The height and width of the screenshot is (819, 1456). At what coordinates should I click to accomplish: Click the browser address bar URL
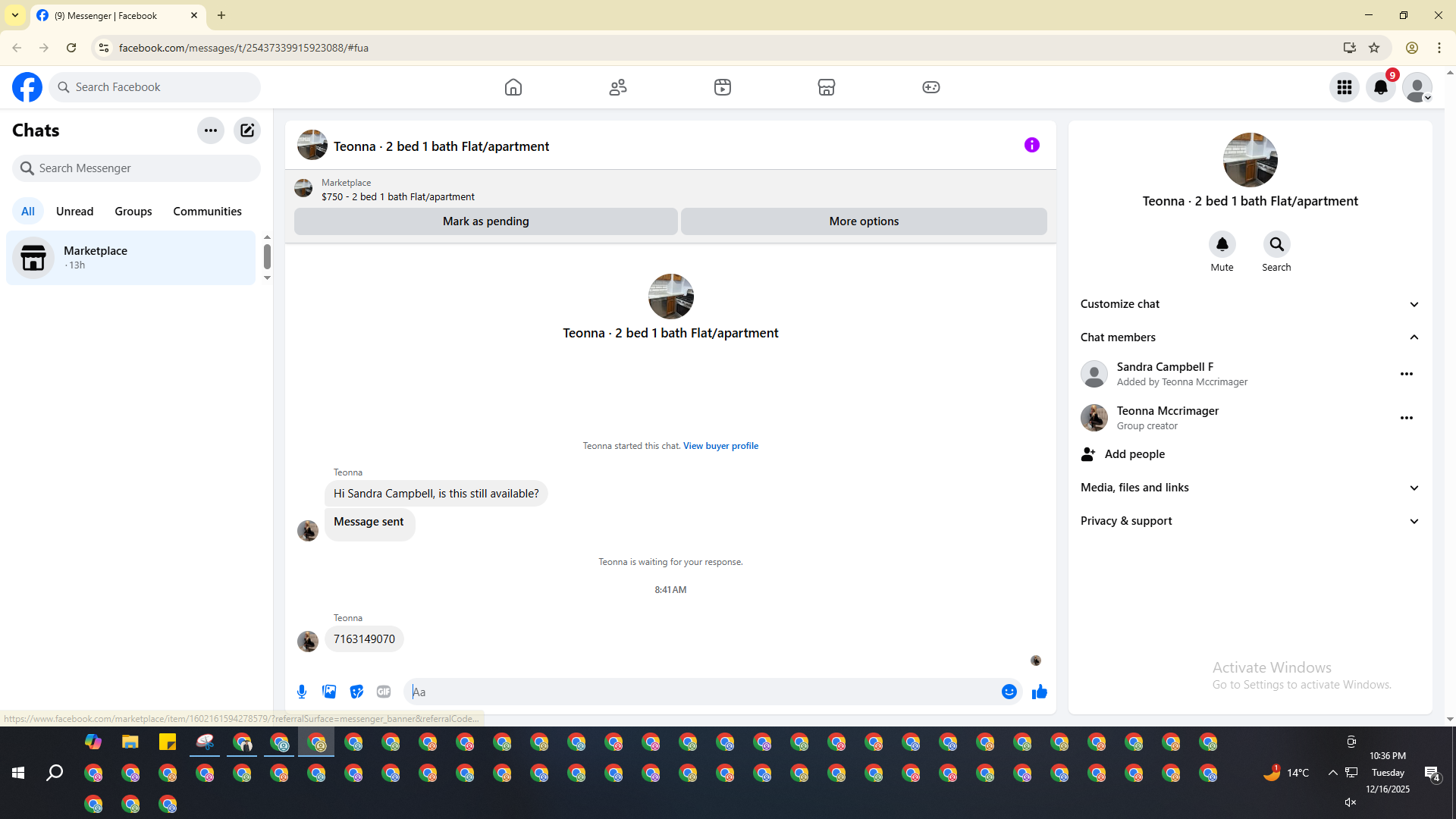coord(243,48)
